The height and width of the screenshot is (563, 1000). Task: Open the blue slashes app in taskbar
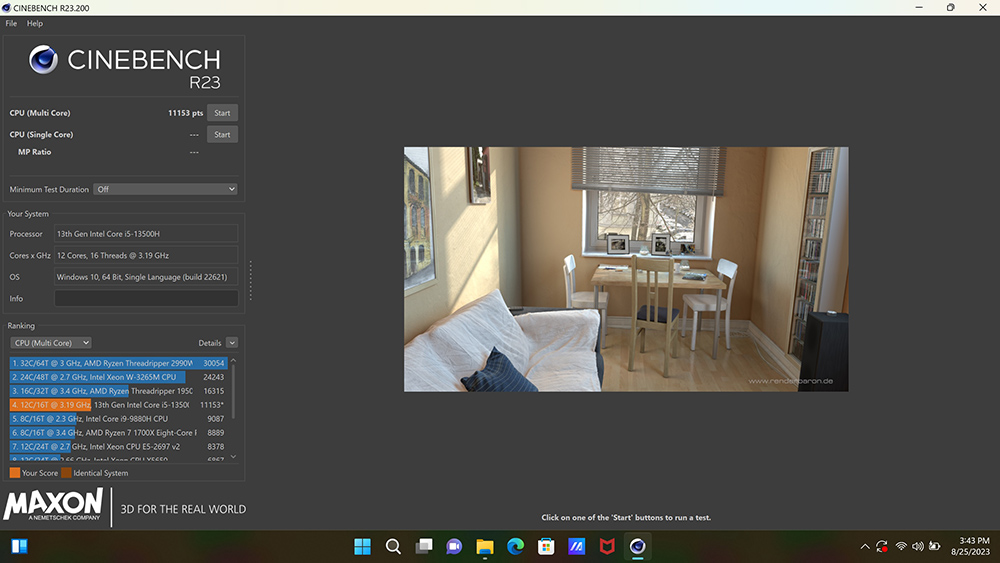(577, 546)
